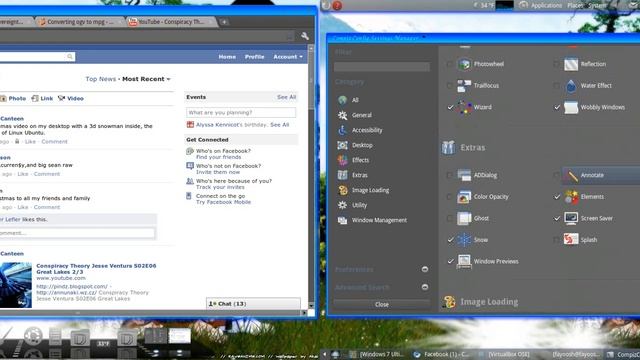Click the Facebook Mobile phone icon
The image size is (640, 360).
189,196
